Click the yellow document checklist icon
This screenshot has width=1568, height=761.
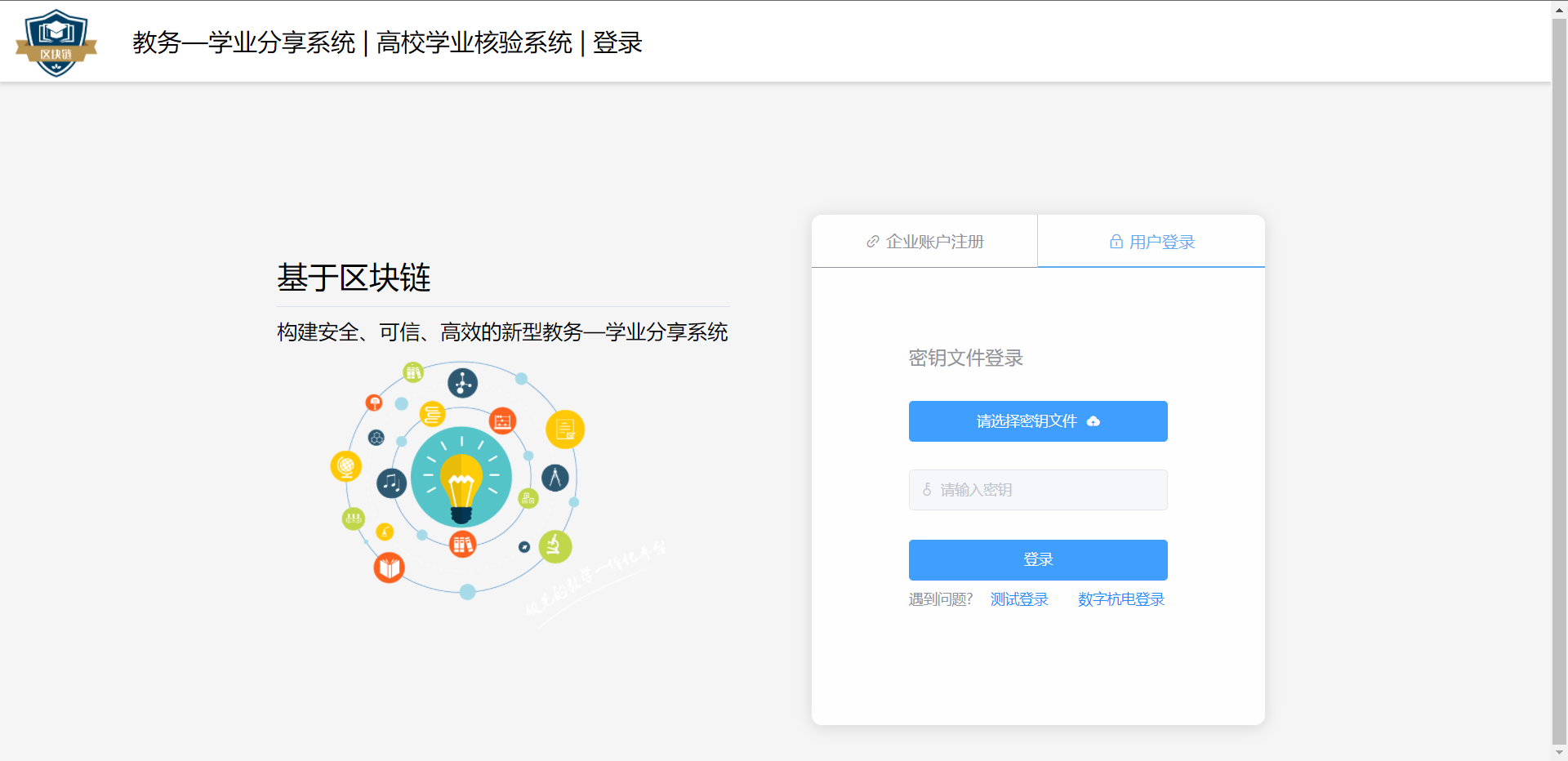point(565,429)
